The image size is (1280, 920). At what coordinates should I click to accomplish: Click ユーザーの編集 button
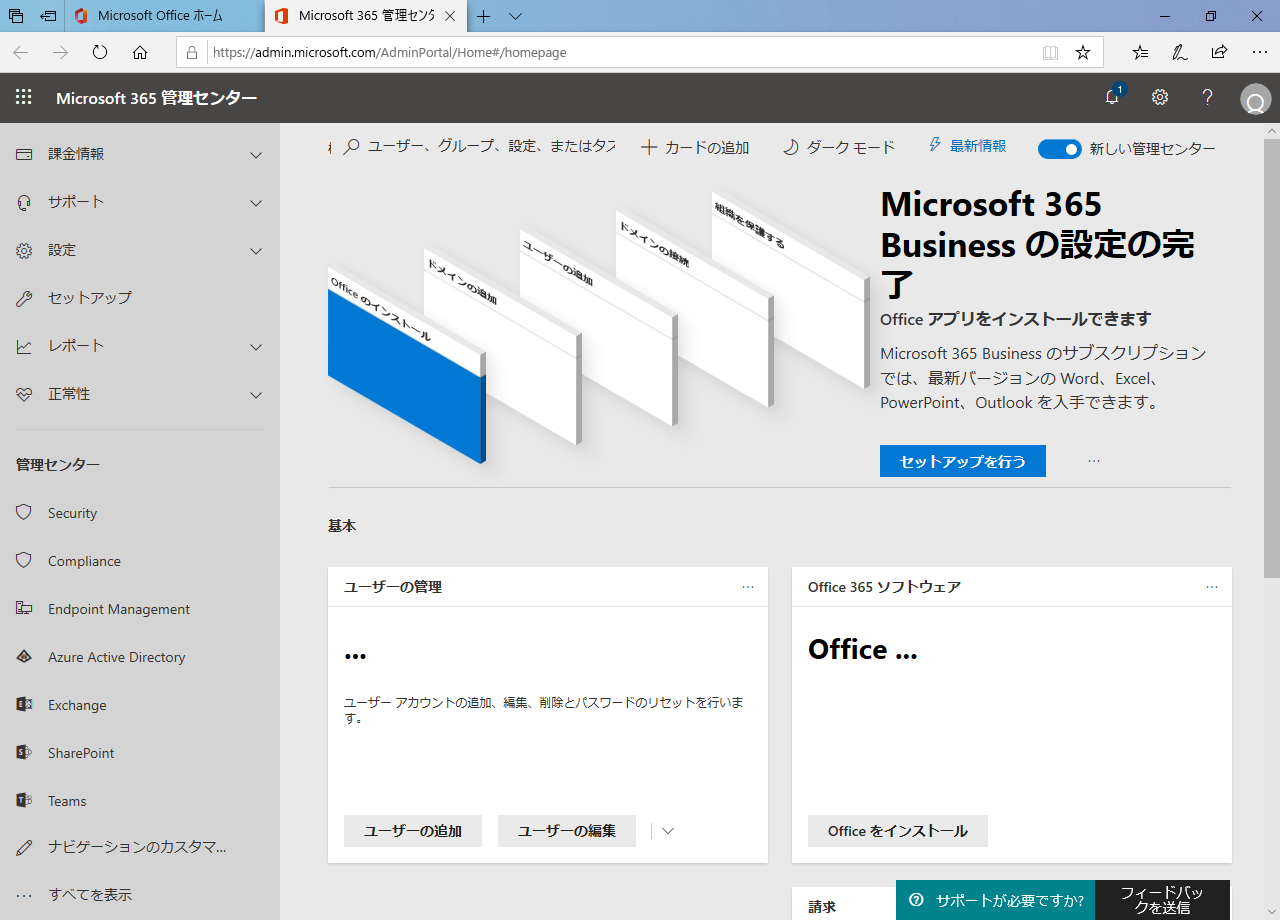[567, 831]
